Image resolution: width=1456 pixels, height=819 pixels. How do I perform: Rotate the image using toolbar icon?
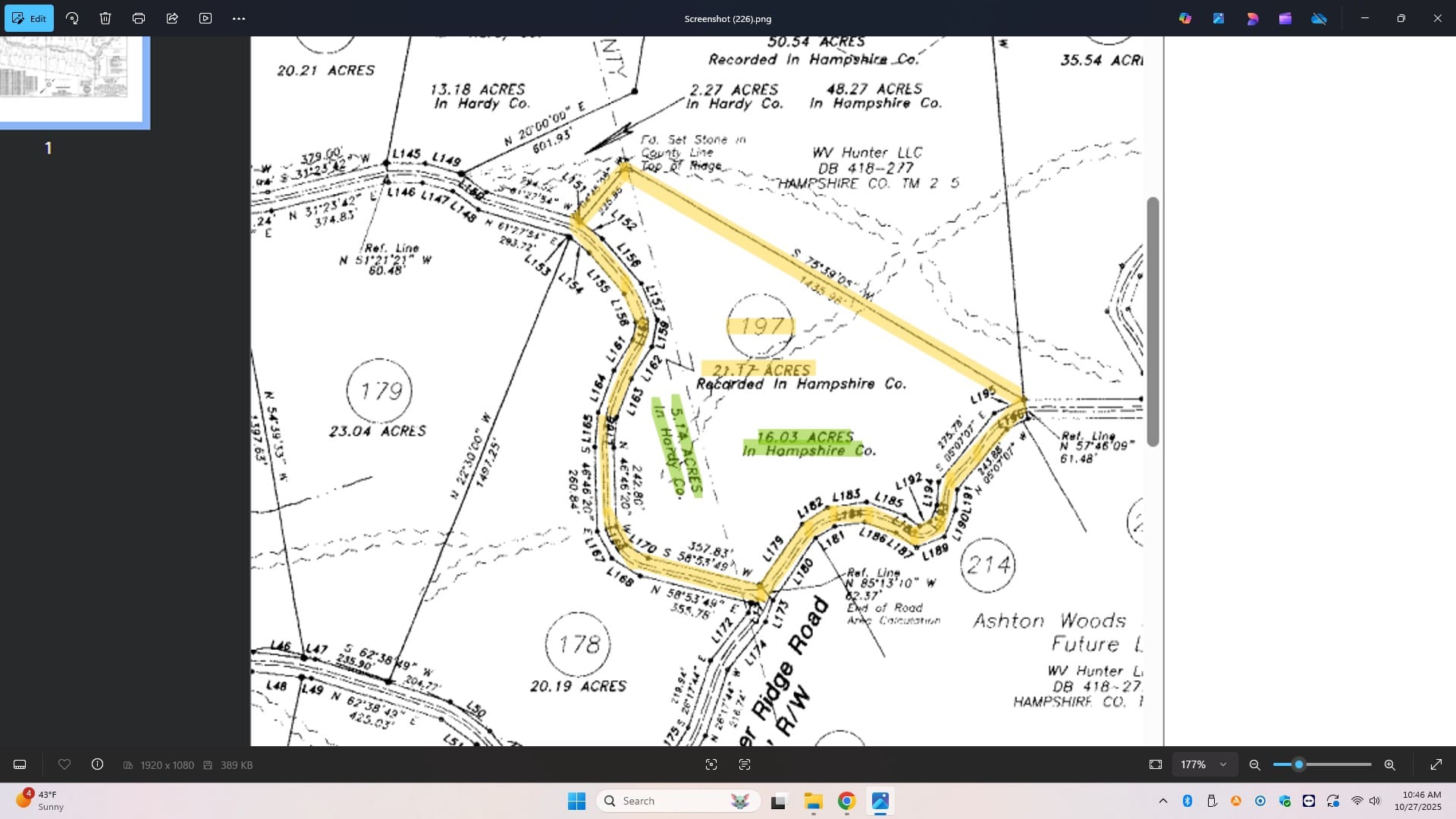72,18
